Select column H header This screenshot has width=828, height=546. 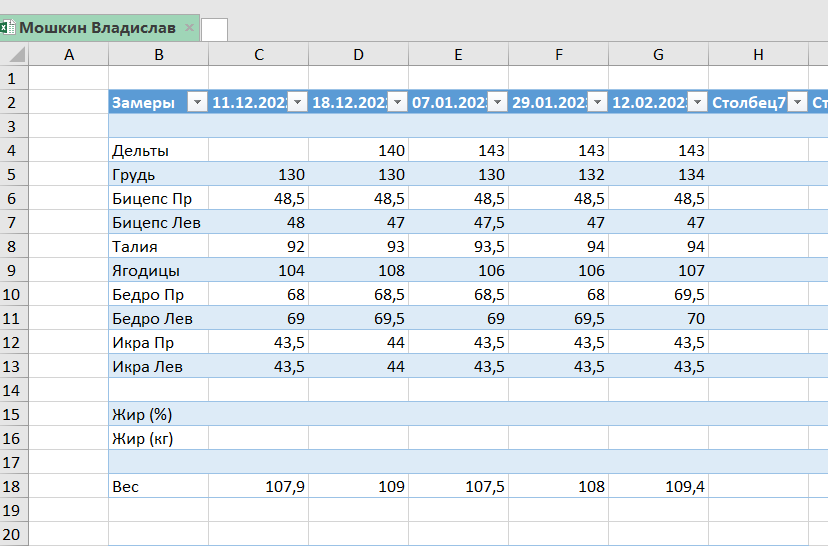pyautogui.click(x=758, y=54)
